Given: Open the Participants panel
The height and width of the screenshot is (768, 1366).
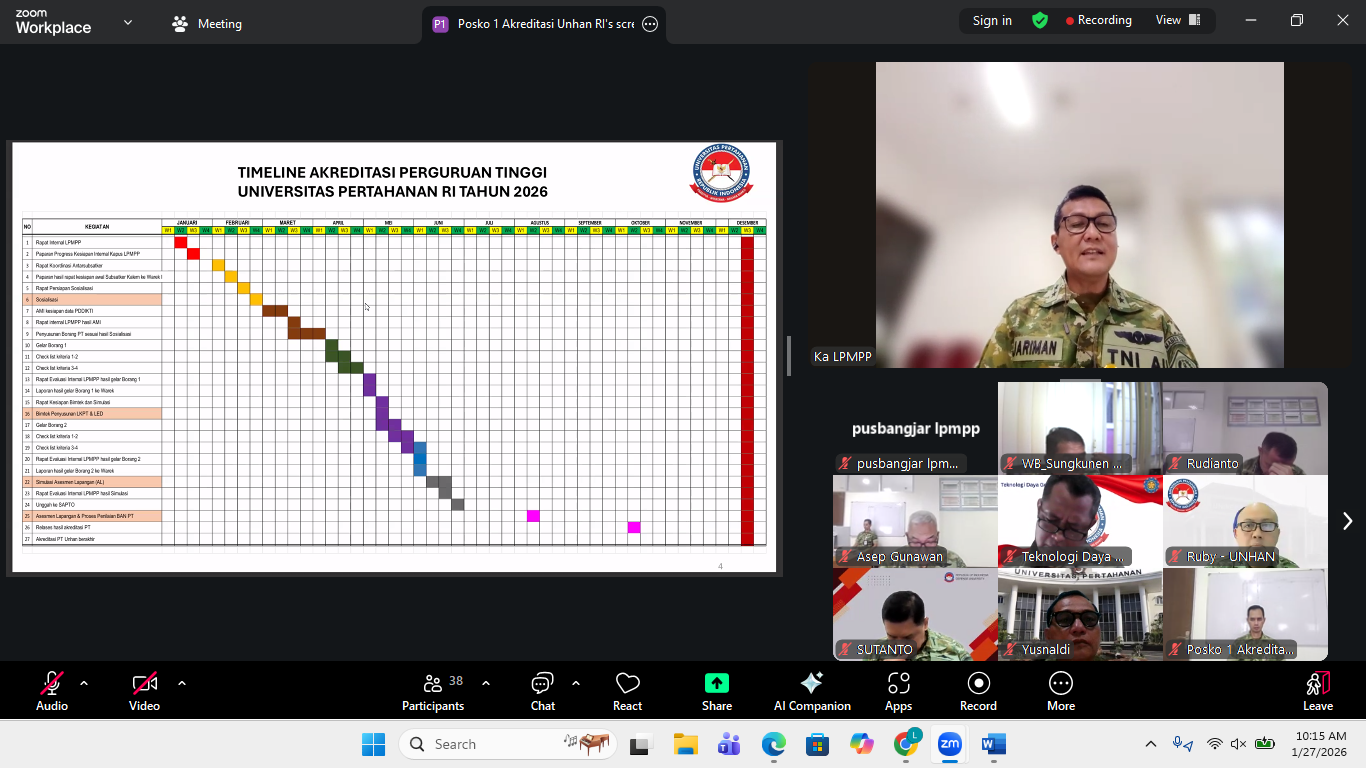Looking at the screenshot, I should point(433,690).
